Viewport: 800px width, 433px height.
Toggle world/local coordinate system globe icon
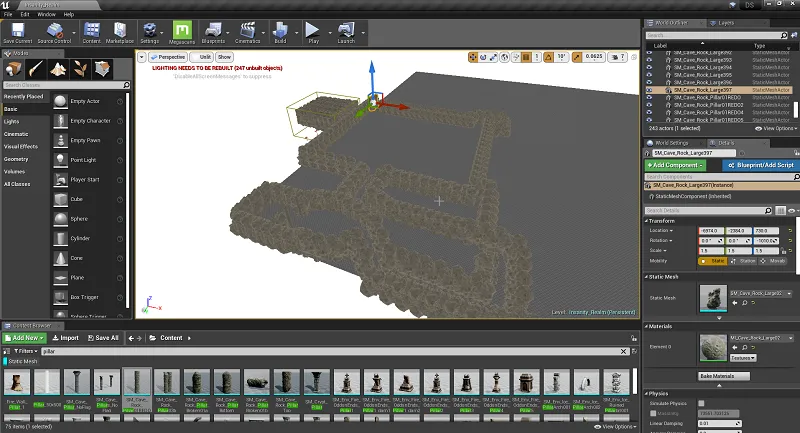click(505, 57)
